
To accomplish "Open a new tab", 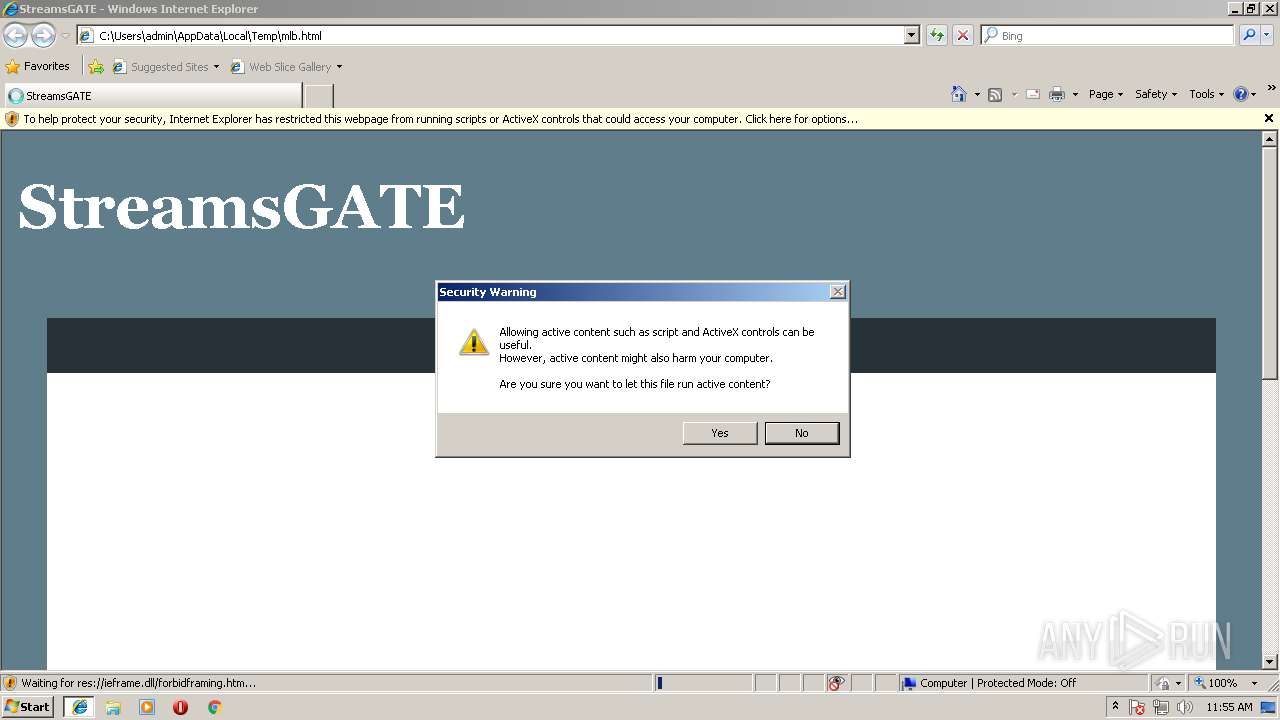I will [318, 96].
